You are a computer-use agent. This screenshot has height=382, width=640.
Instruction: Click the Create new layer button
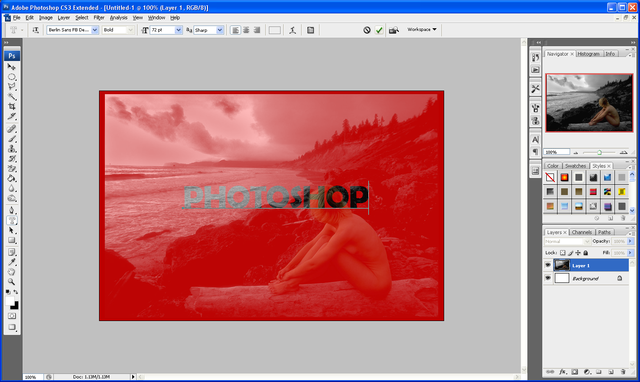(x=611, y=372)
